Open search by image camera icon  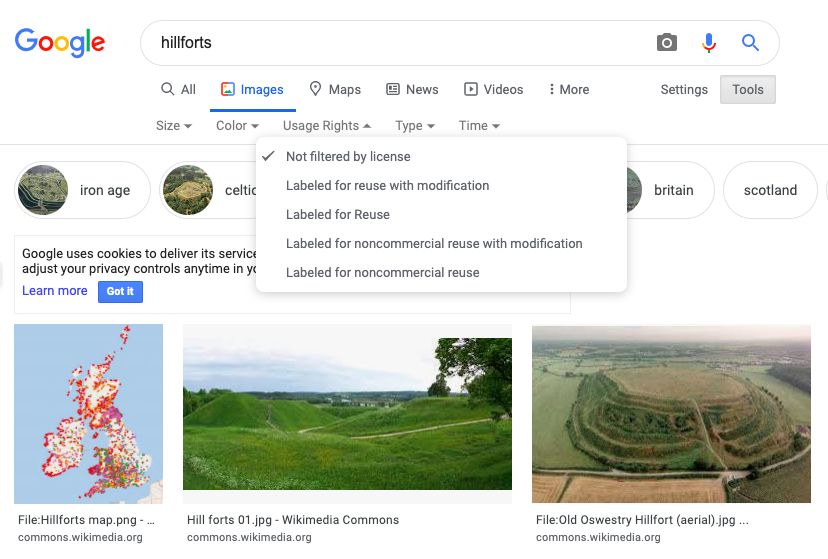tap(667, 43)
